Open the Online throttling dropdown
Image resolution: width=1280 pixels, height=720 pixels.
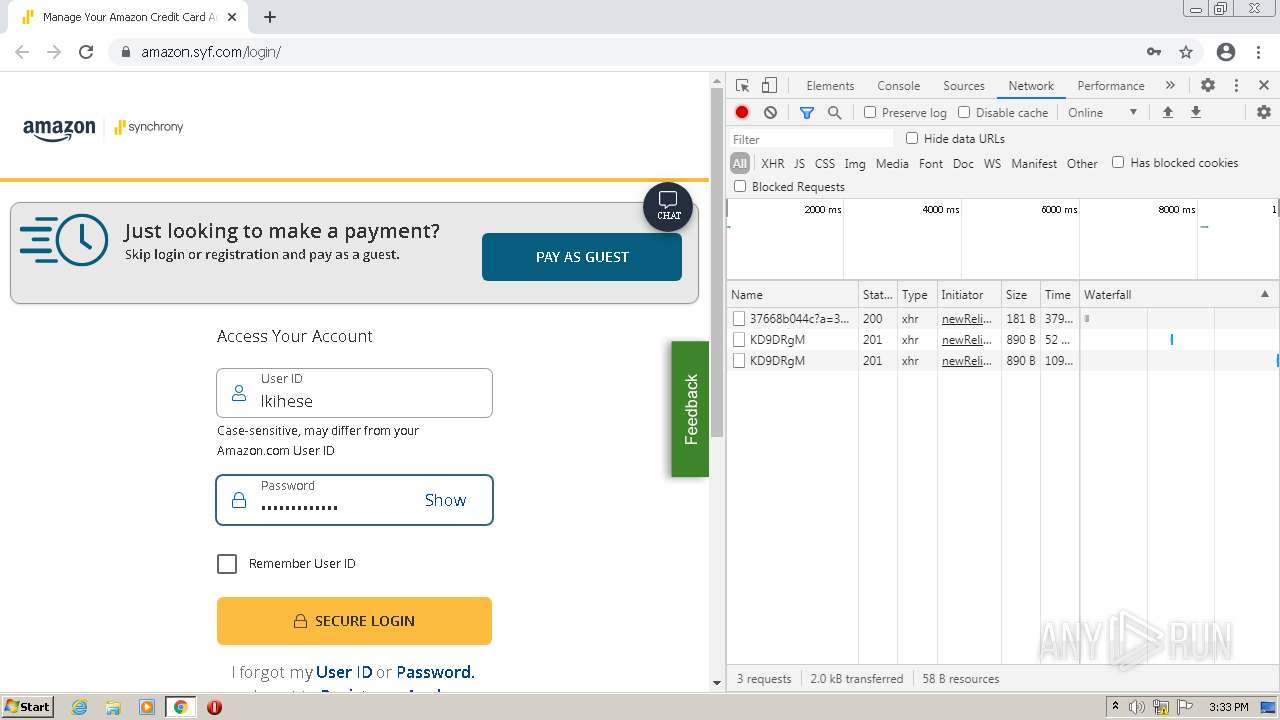tap(1103, 113)
